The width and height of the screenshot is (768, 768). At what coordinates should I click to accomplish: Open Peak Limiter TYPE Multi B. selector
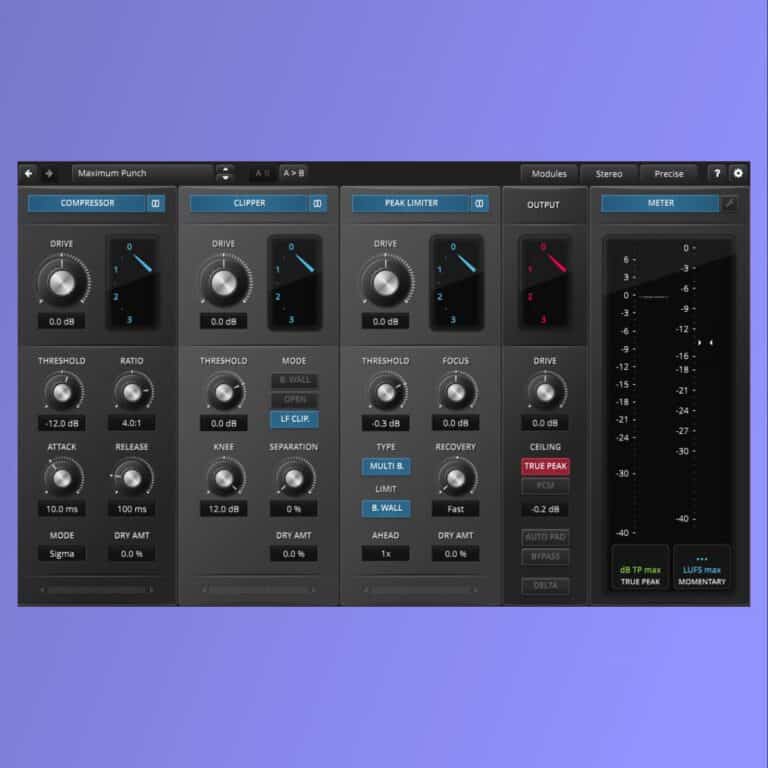click(386, 466)
